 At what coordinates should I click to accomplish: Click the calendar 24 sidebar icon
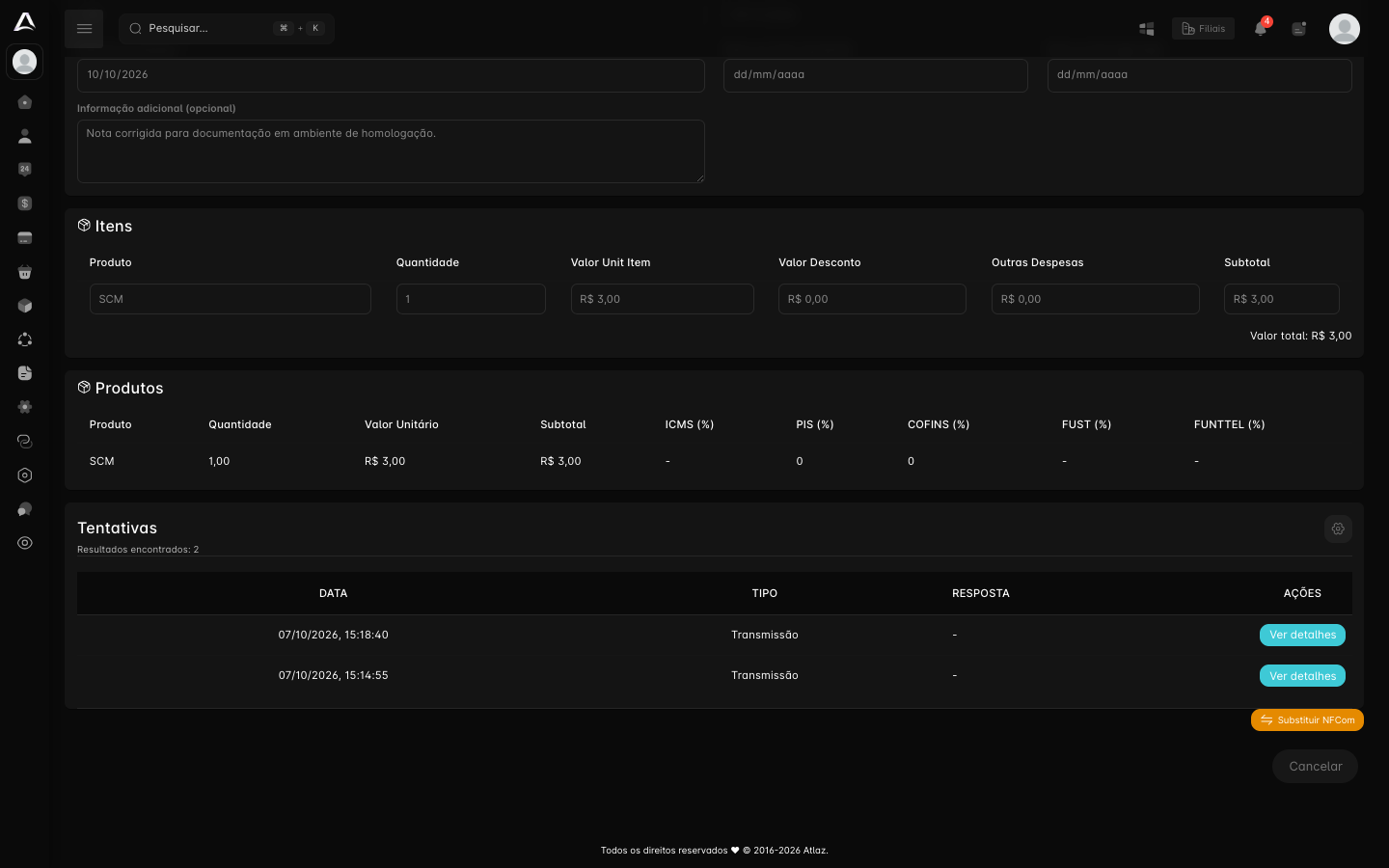click(x=25, y=170)
